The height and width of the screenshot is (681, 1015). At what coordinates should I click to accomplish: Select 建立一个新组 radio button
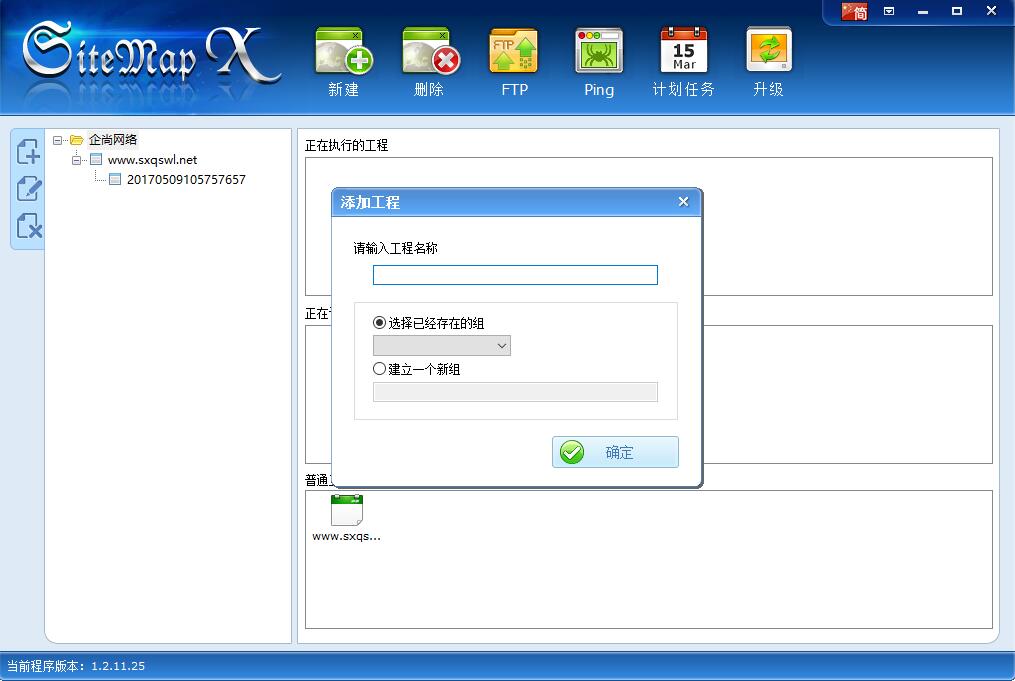pos(379,368)
